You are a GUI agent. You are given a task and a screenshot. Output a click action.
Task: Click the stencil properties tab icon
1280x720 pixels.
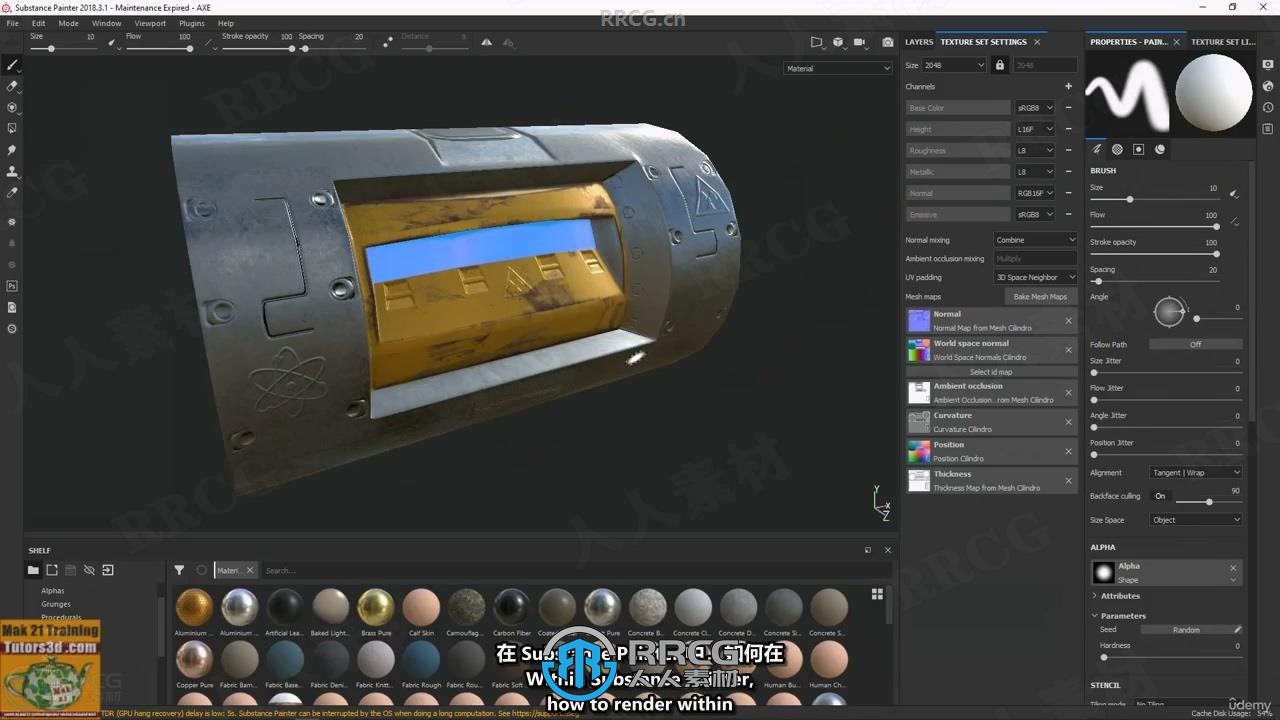click(x=1139, y=149)
